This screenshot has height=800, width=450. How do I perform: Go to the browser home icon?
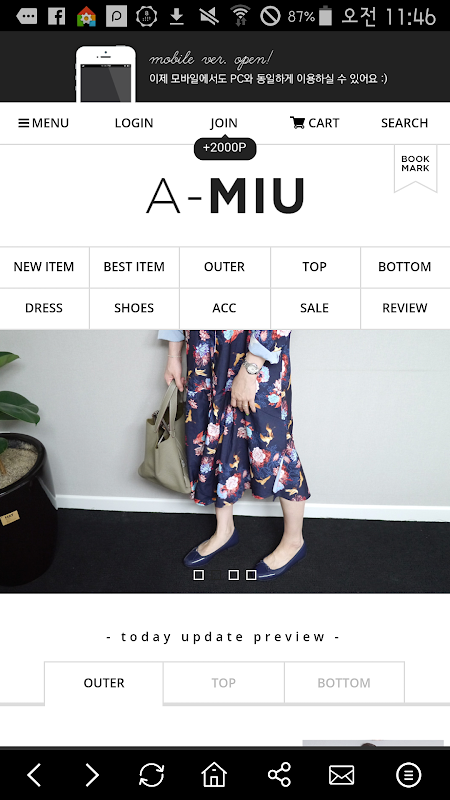pos(214,774)
